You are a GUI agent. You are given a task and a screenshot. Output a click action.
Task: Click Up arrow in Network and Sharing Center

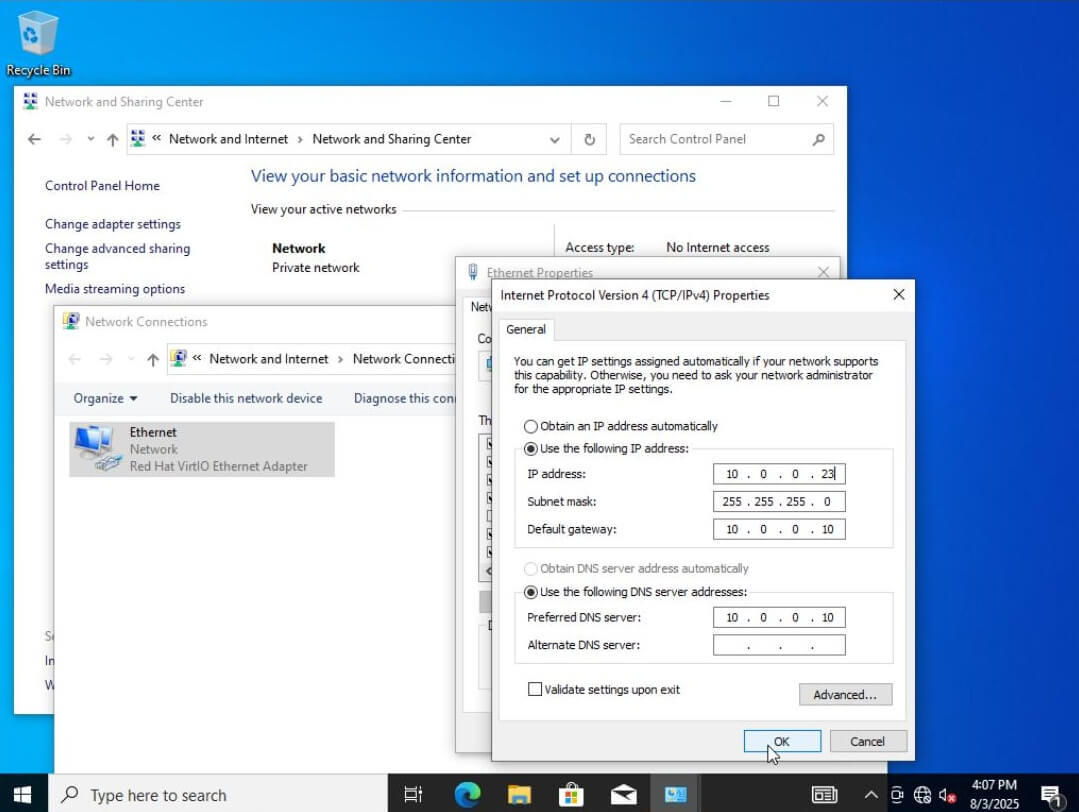(x=113, y=140)
